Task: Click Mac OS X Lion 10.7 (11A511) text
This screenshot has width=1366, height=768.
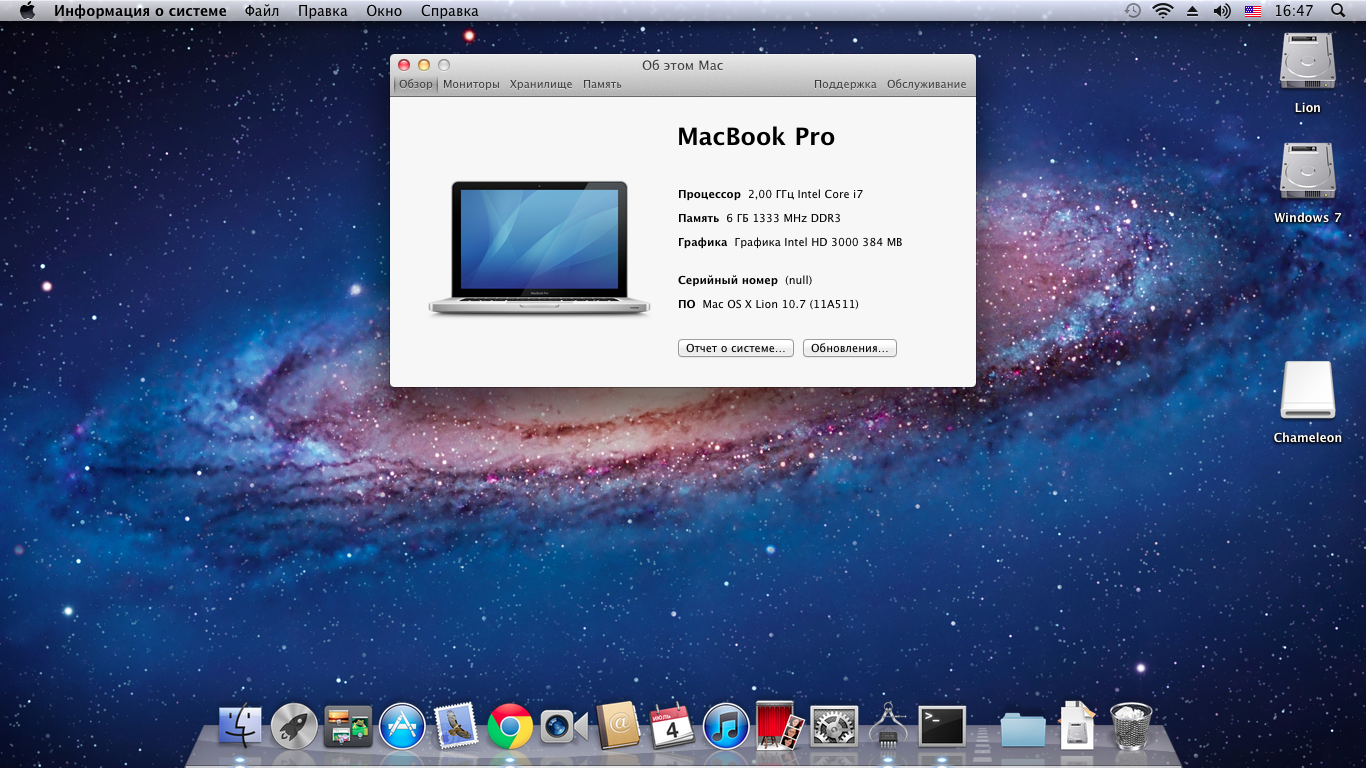Action: coord(780,304)
